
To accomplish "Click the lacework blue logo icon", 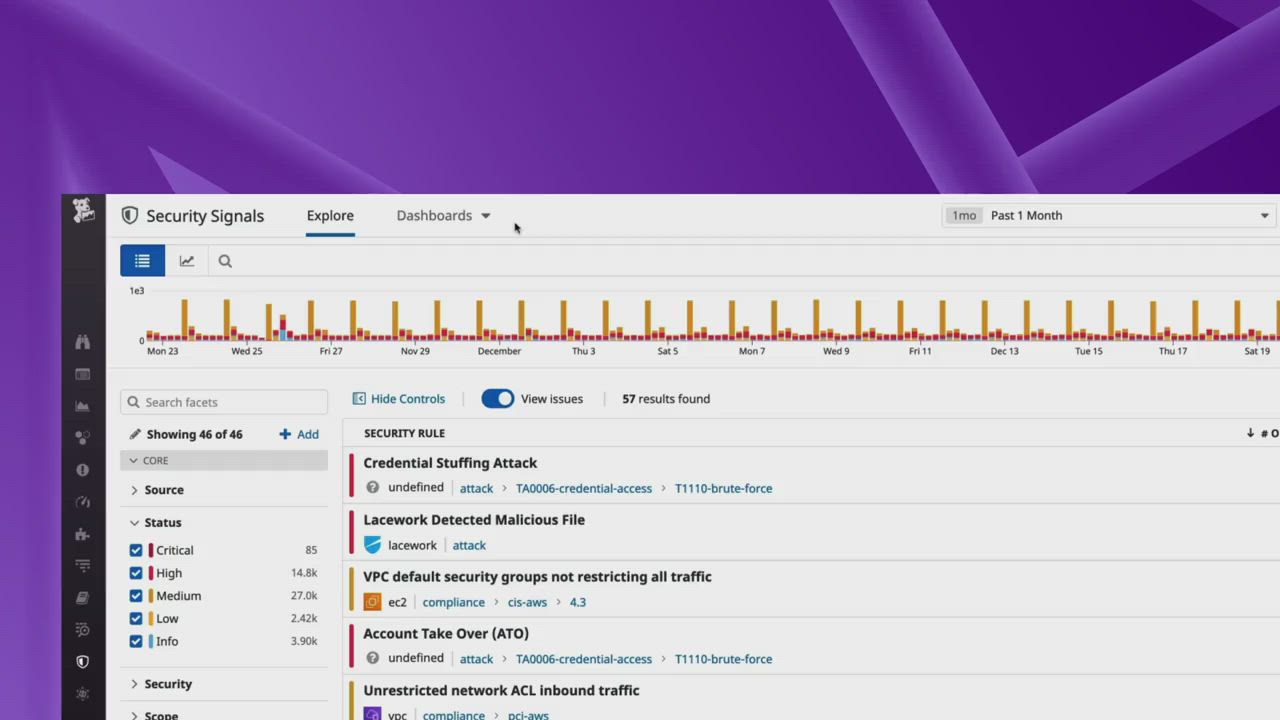I will (x=372, y=545).
